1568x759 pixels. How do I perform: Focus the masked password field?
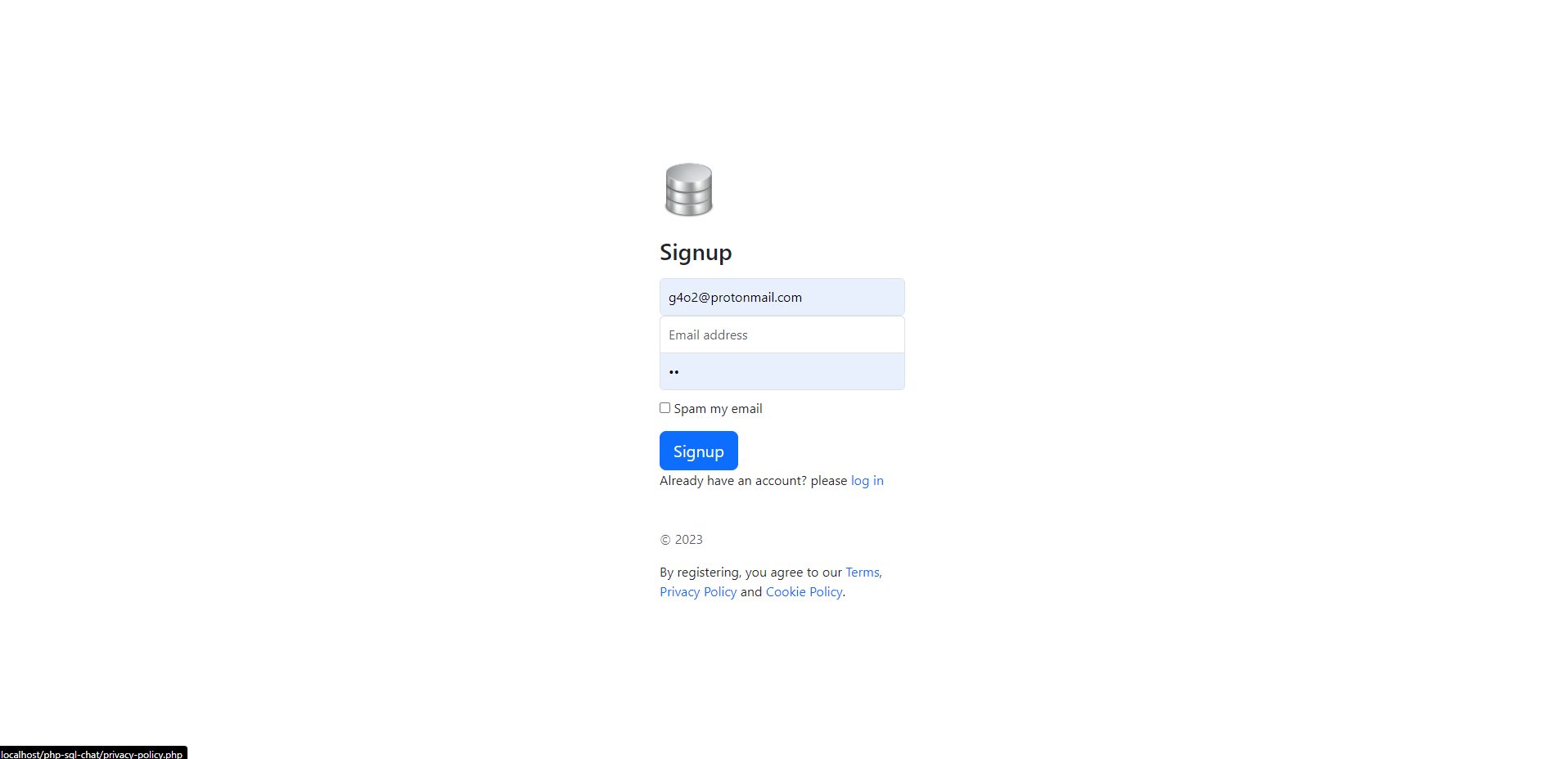coord(782,371)
